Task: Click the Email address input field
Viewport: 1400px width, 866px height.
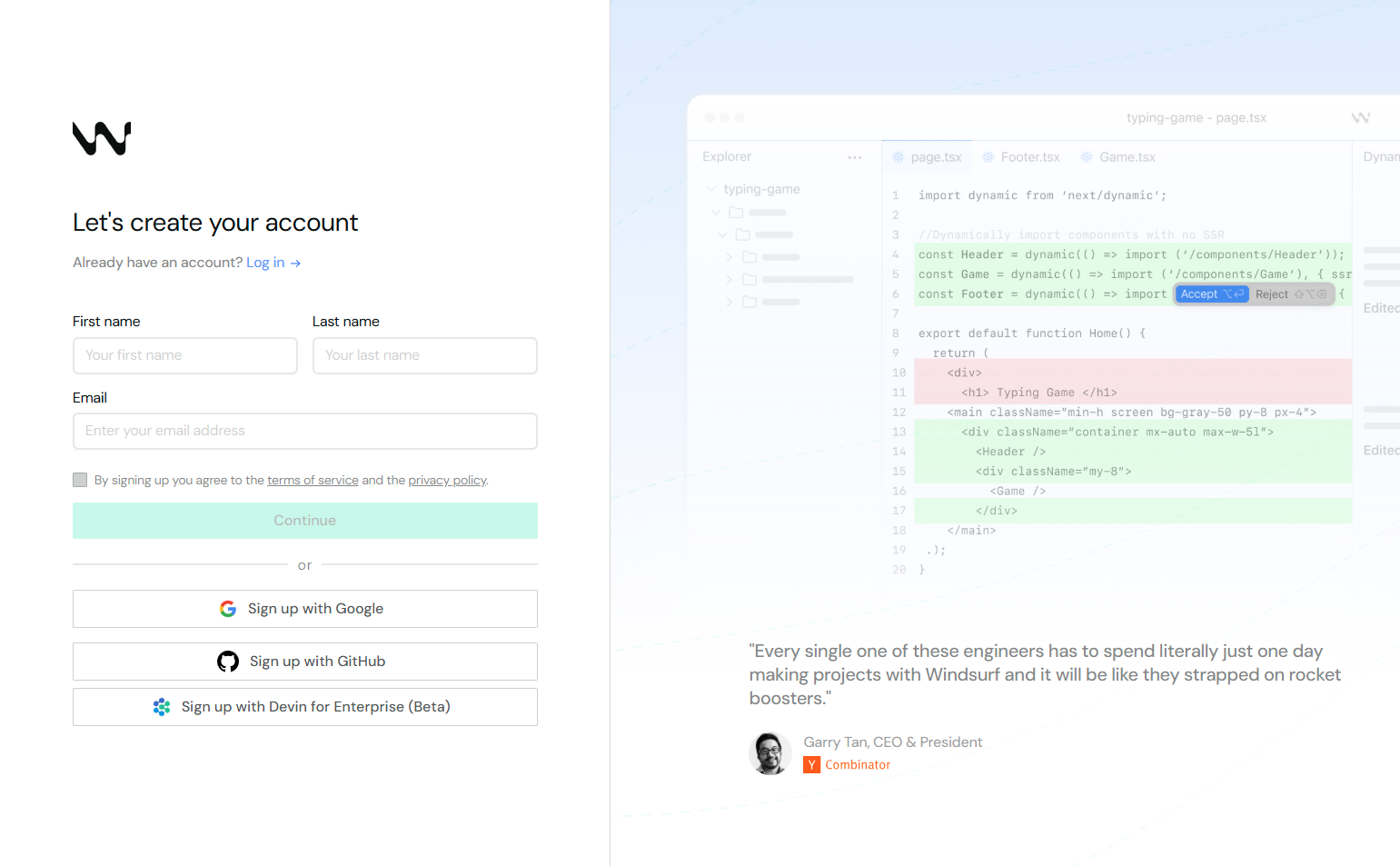Action: coord(305,431)
